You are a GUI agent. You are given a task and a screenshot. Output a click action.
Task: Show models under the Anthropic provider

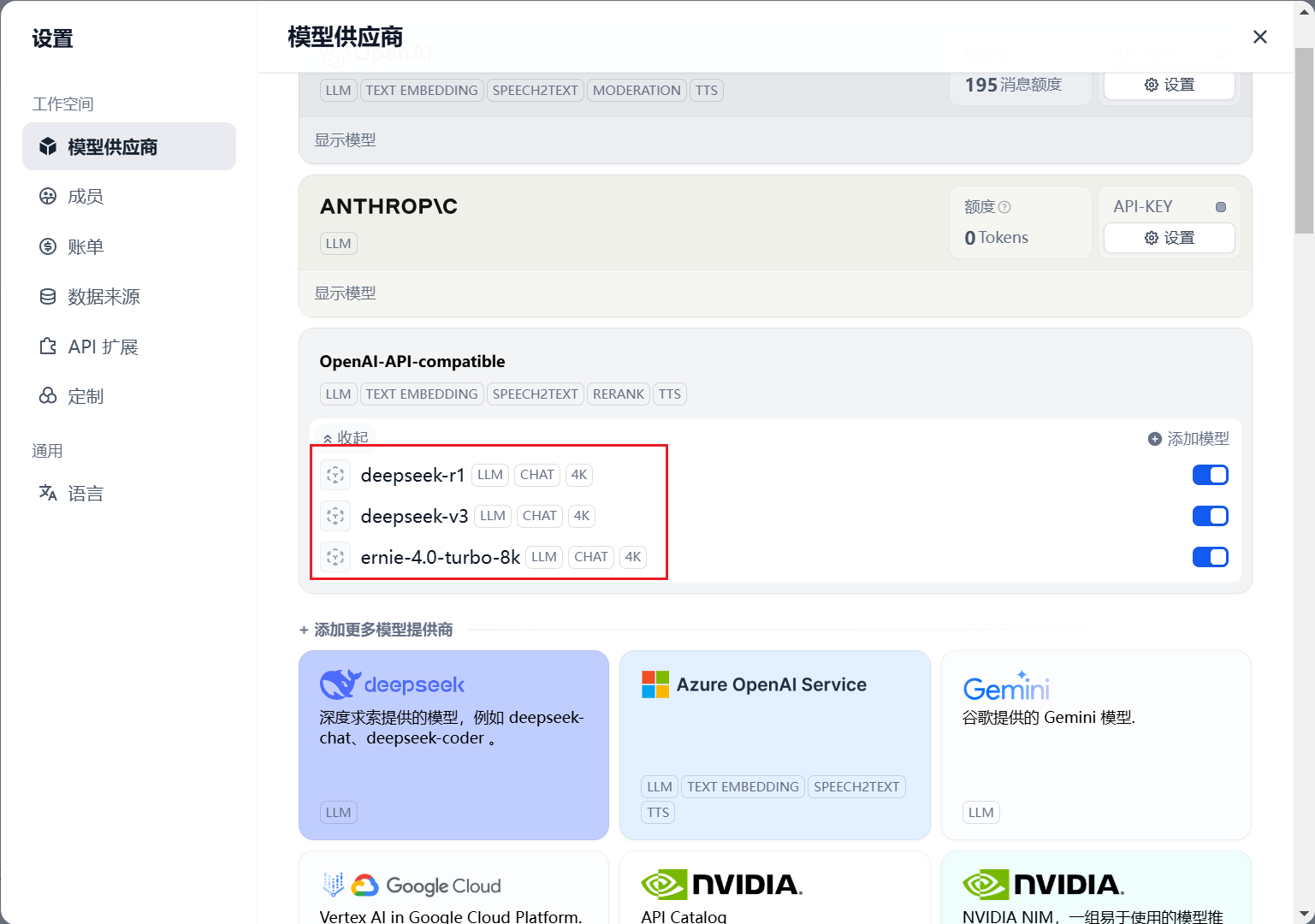[345, 293]
